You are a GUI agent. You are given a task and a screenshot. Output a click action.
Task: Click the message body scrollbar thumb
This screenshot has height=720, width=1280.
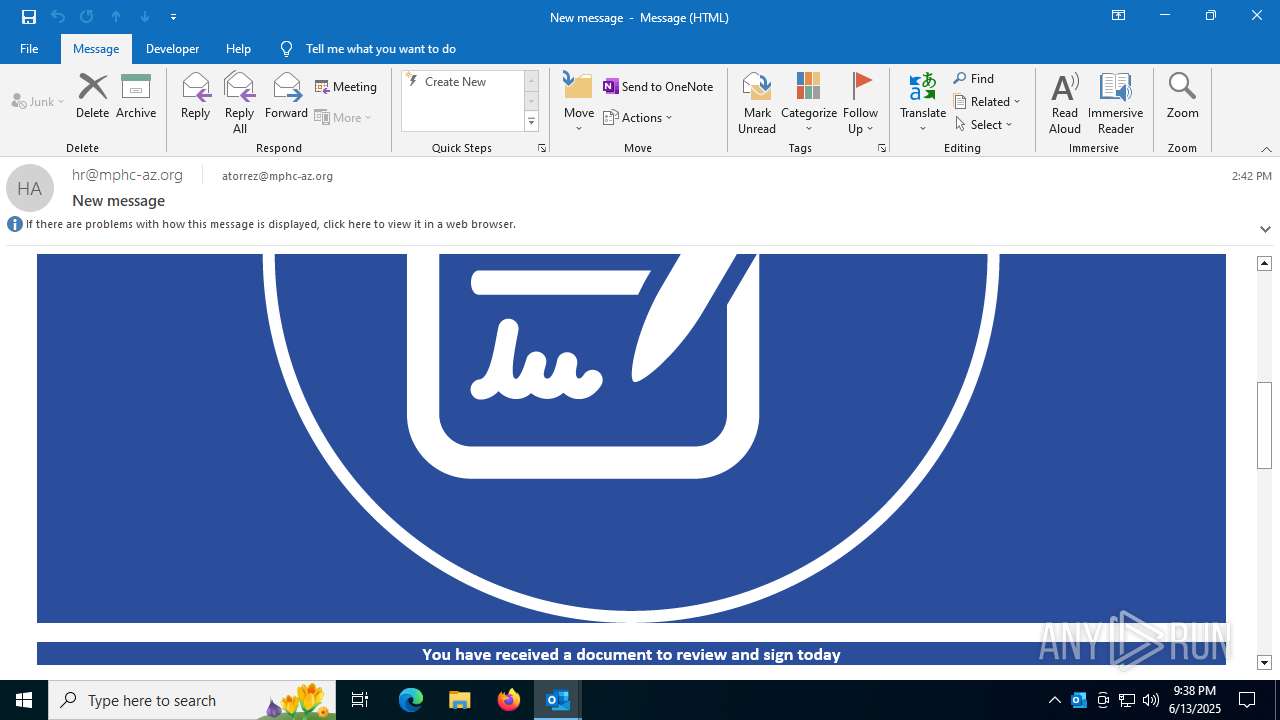(1264, 425)
